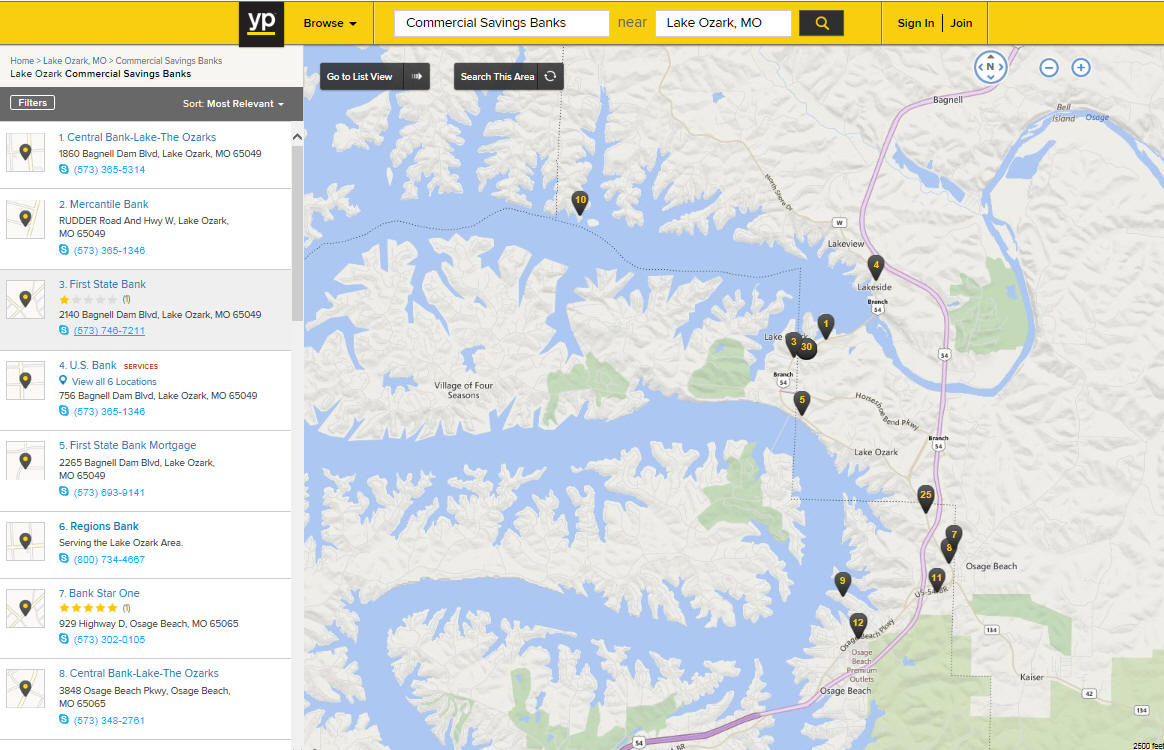The image size is (1164, 750).
Task: Click the map compass north control
Action: (x=990, y=67)
